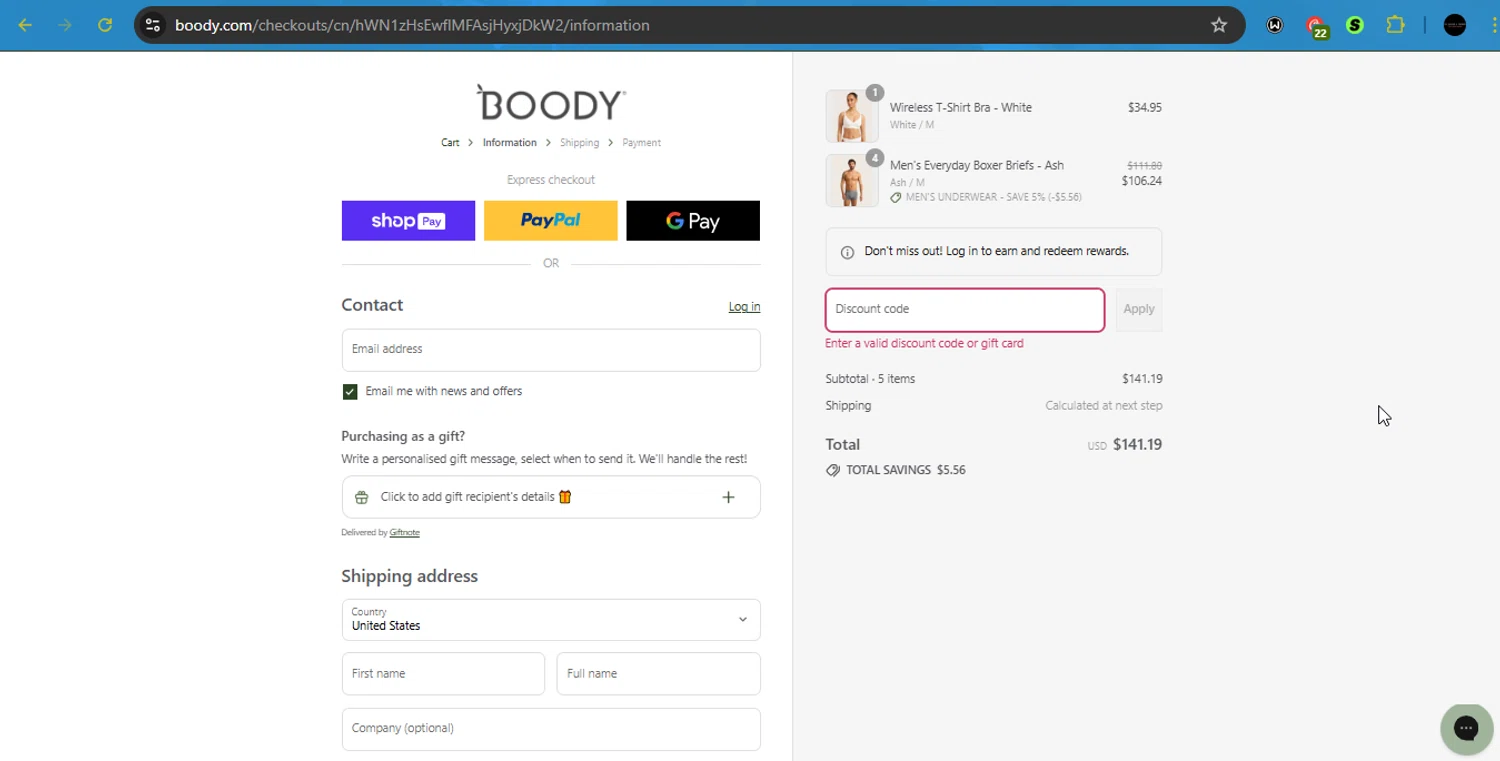
Task: Open the Country dropdown
Action: pos(551,620)
